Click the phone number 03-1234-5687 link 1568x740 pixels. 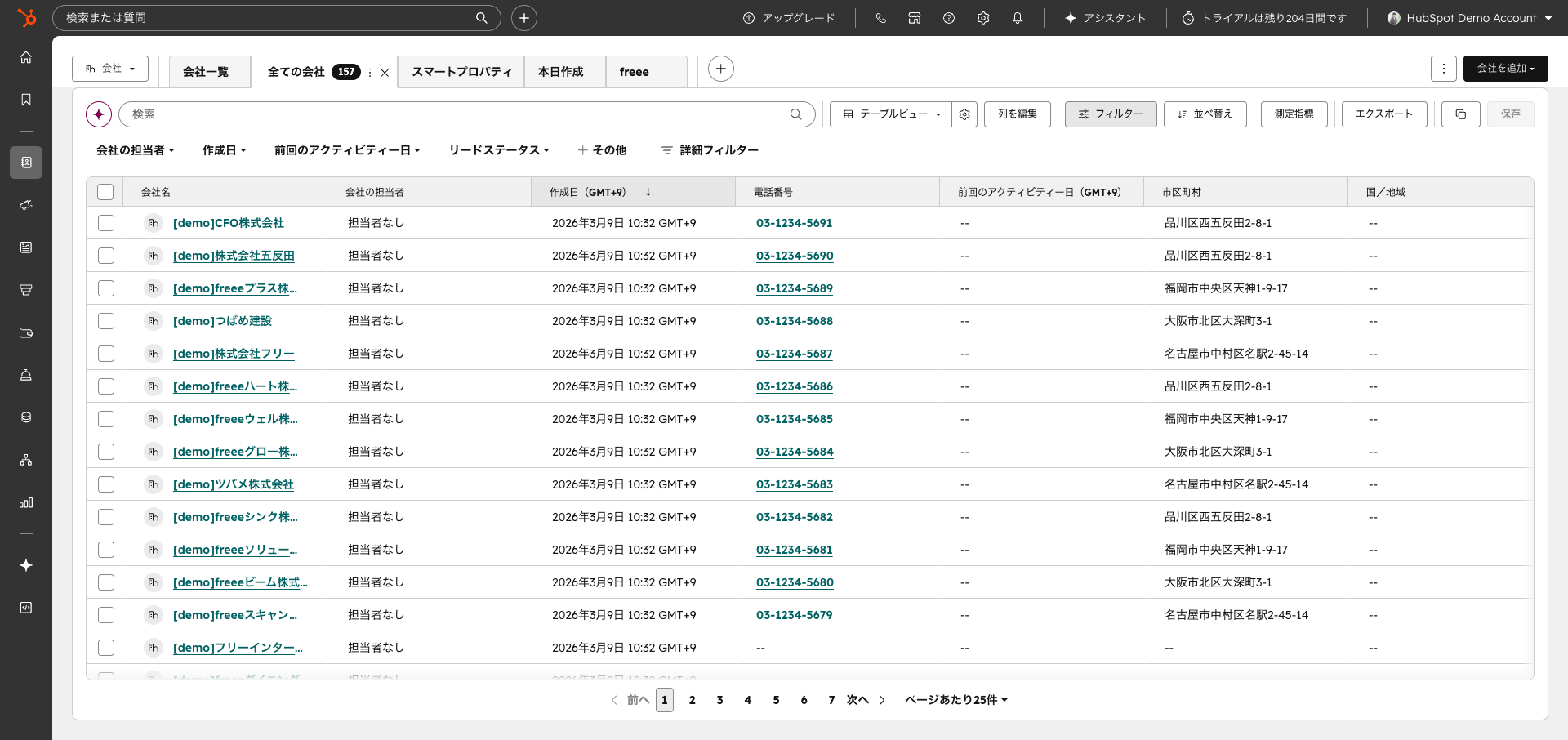tap(794, 354)
